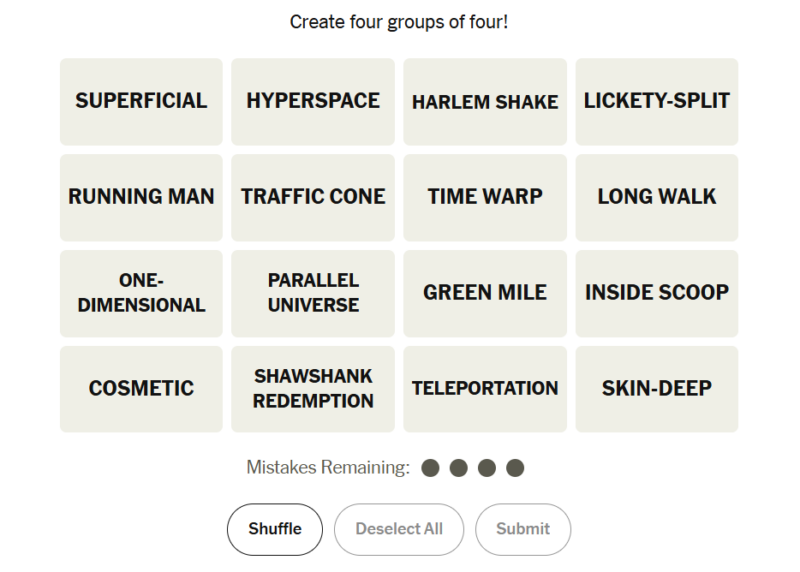Select the TRAFFIC CONE tile
Screen dimensions: 800x572
[x=313, y=197]
